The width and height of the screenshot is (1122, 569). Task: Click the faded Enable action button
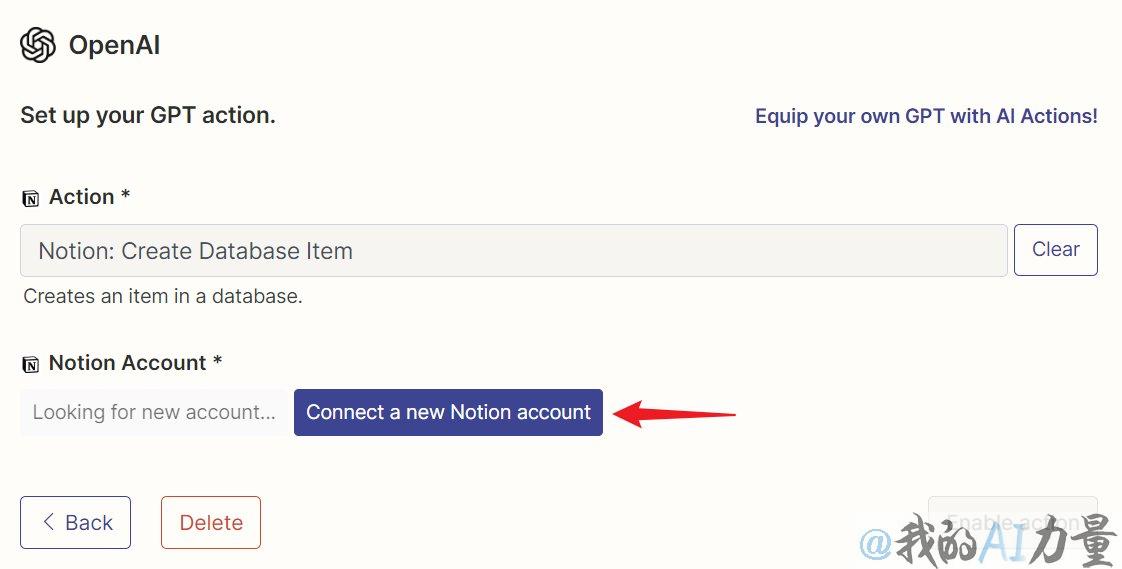click(1013, 522)
